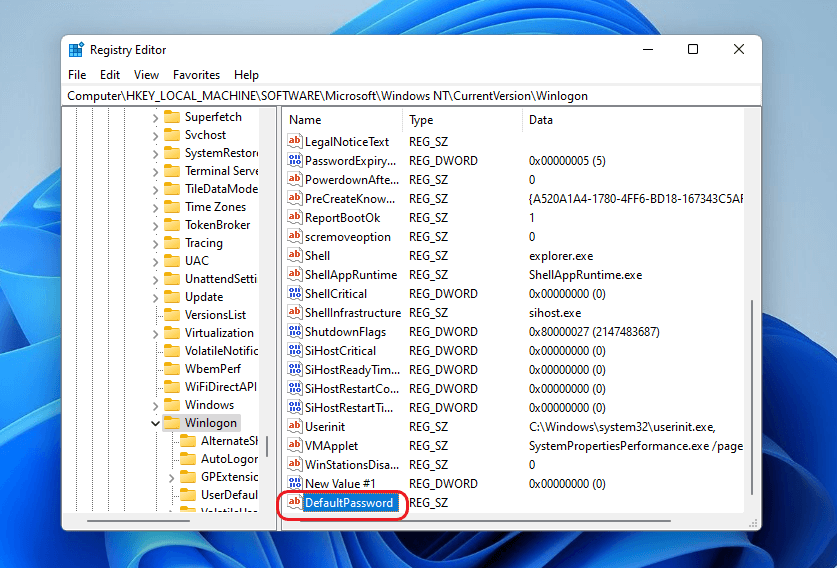Expand the Windows key in the tree
This screenshot has height=568, width=837.
pyautogui.click(x=155, y=406)
